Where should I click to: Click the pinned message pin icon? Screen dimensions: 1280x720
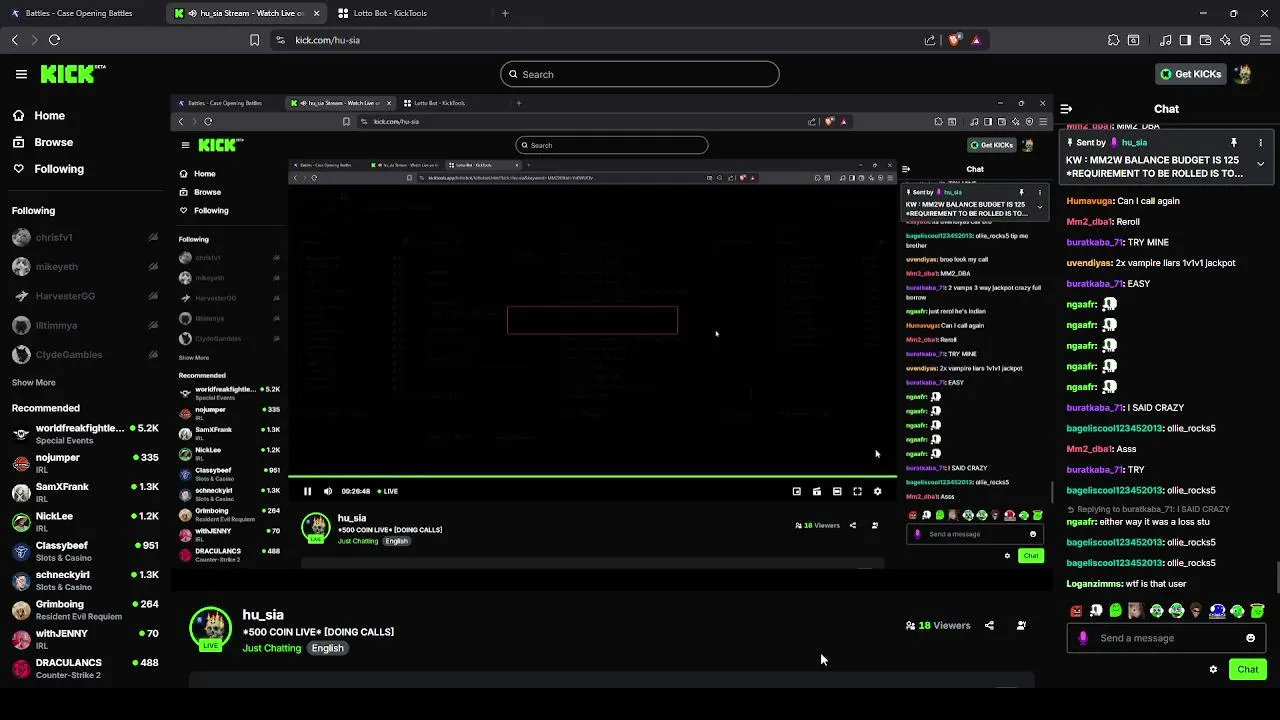pyautogui.click(x=1234, y=142)
